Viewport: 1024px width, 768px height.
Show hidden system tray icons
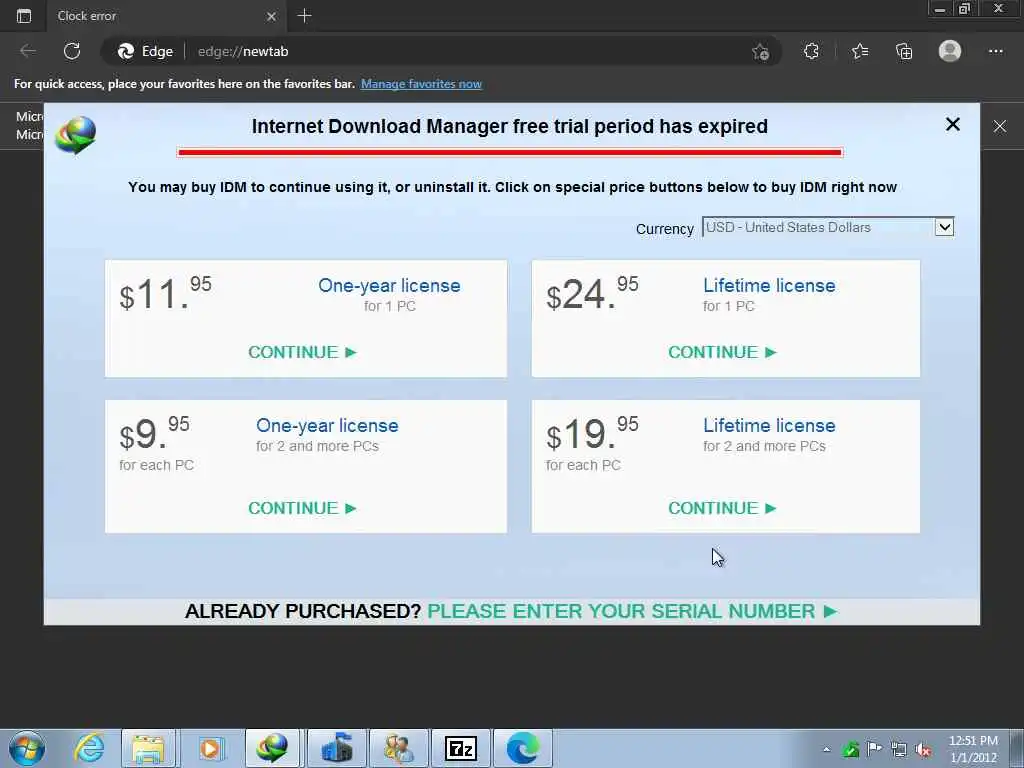pos(826,749)
